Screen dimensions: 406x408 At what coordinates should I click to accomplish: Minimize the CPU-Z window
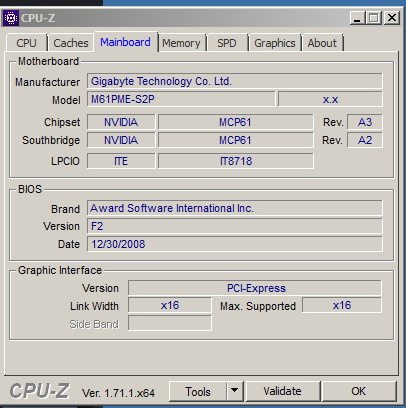[357, 18]
